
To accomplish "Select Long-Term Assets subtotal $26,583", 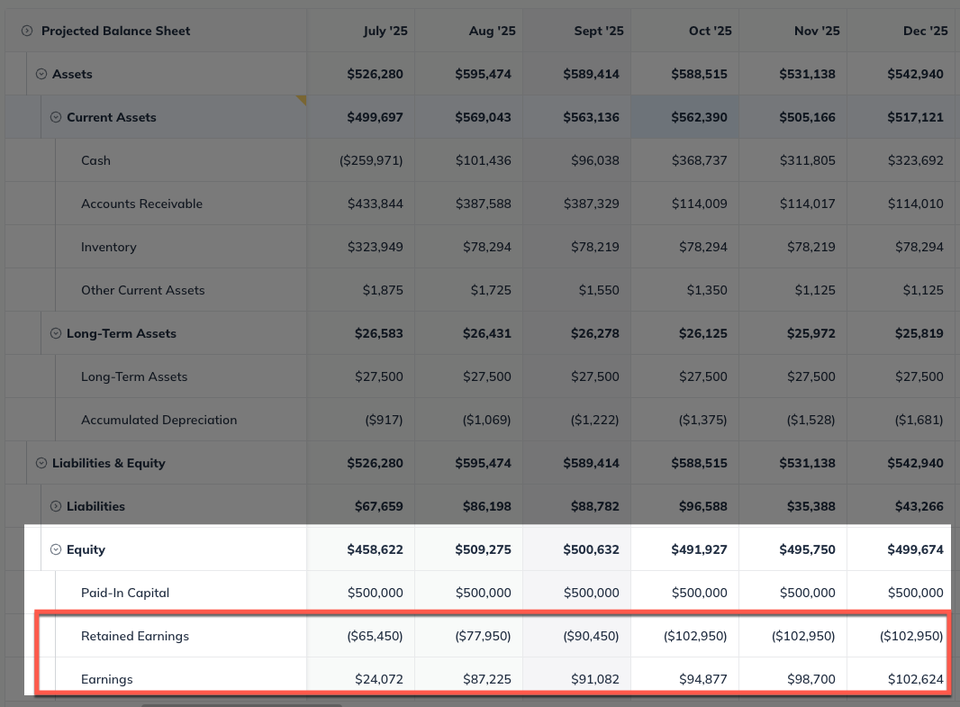I will (x=379, y=334).
